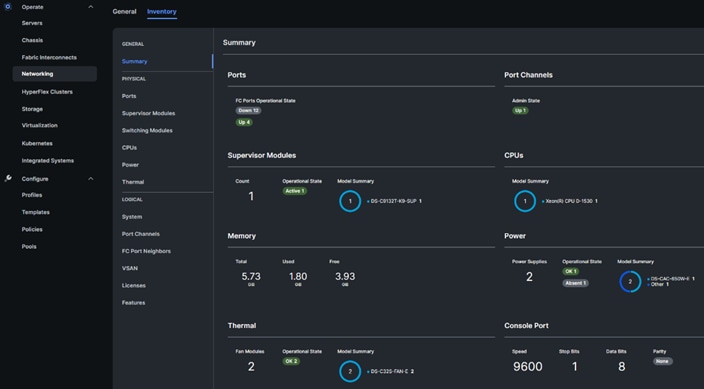Screen dimensions: 704x389
Task: Open Policies under Configure
Action: click(x=32, y=229)
